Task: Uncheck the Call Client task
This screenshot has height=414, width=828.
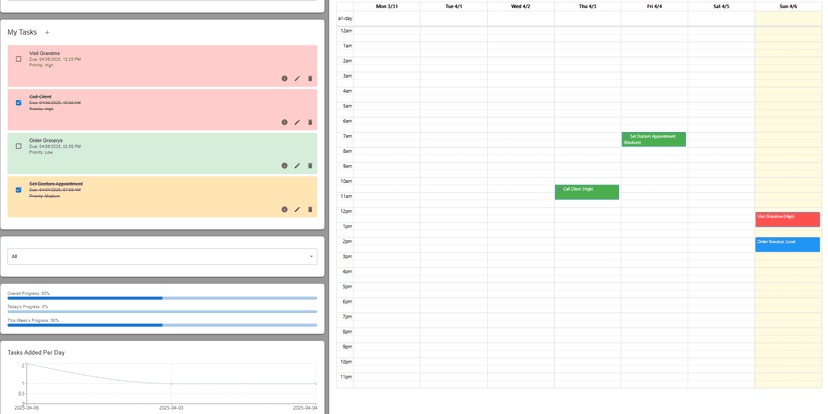Action: tap(18, 103)
